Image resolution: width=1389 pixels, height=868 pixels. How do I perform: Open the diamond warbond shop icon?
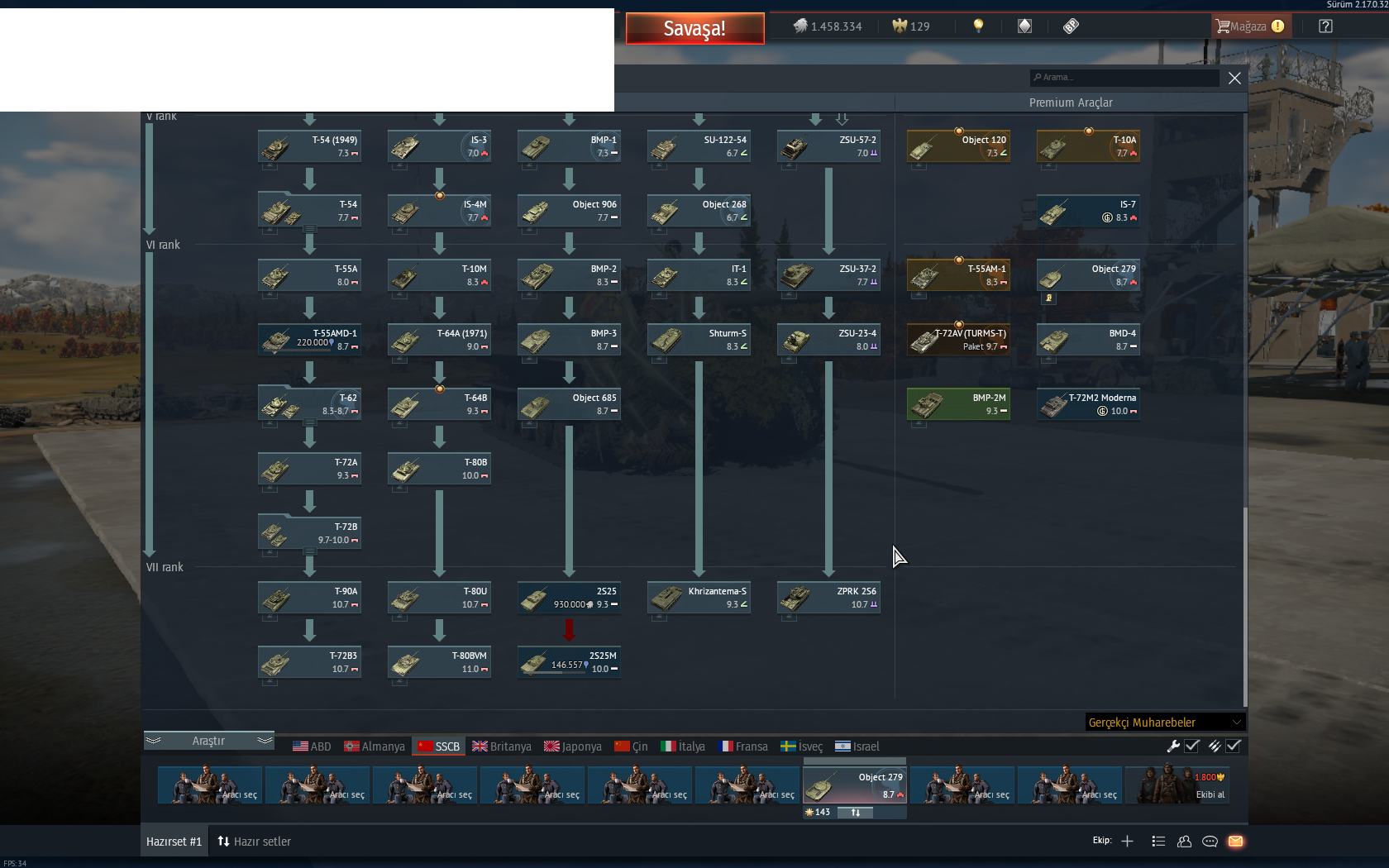click(1024, 26)
